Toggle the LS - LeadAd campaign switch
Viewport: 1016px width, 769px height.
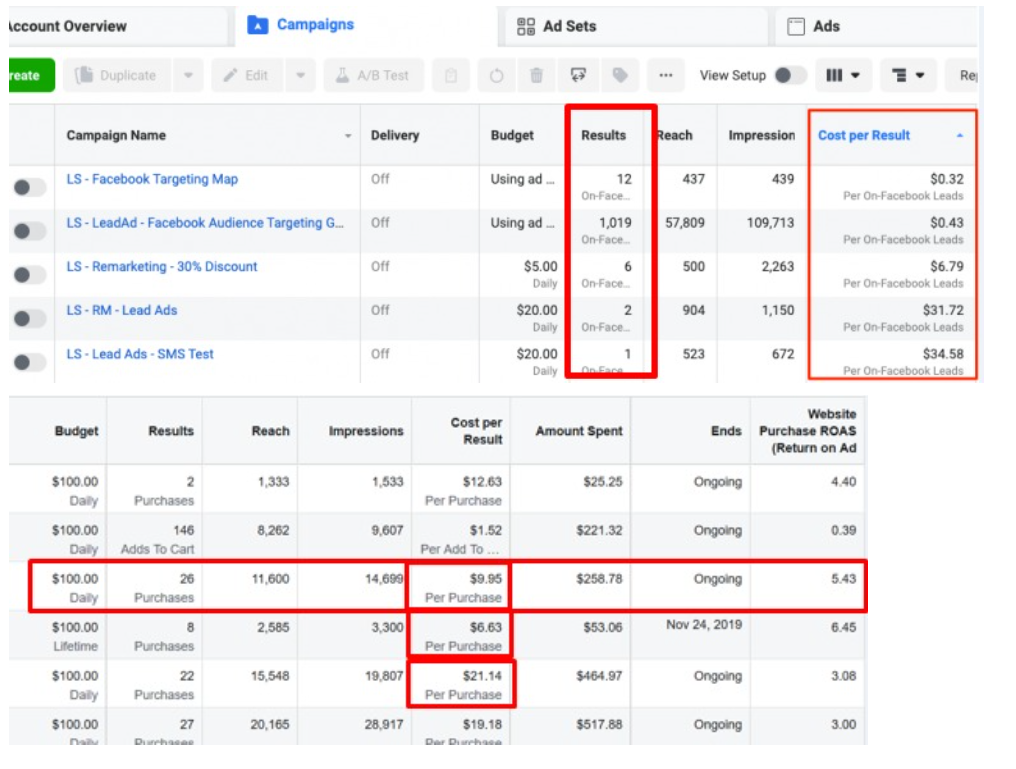tap(29, 231)
